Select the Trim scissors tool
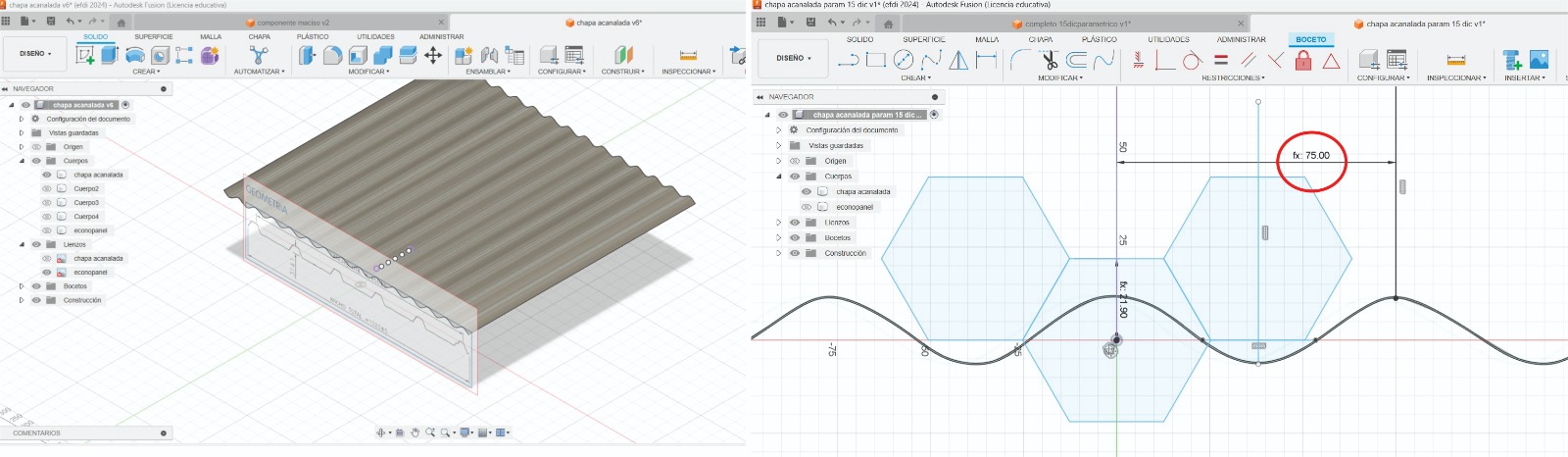 [1049, 61]
